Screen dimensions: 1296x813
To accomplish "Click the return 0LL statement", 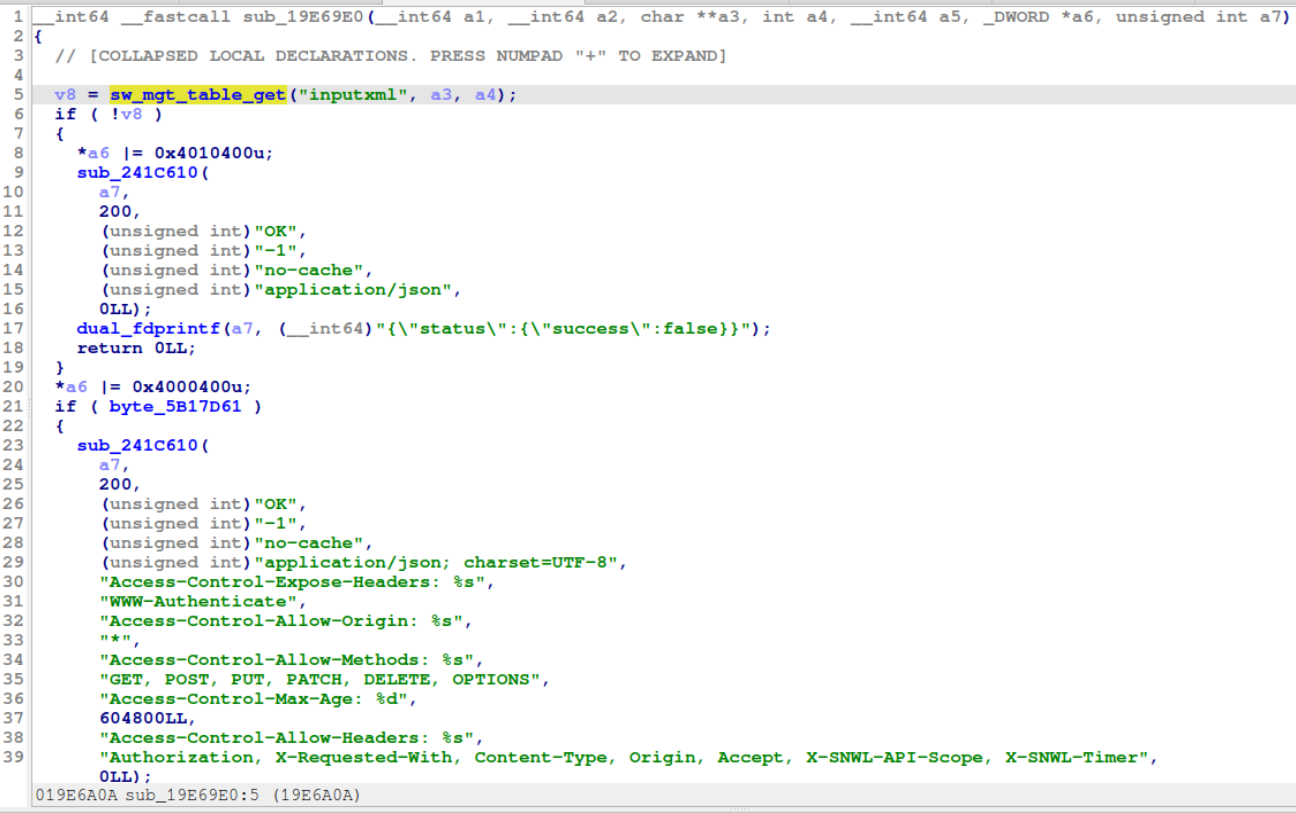I will click(137, 348).
